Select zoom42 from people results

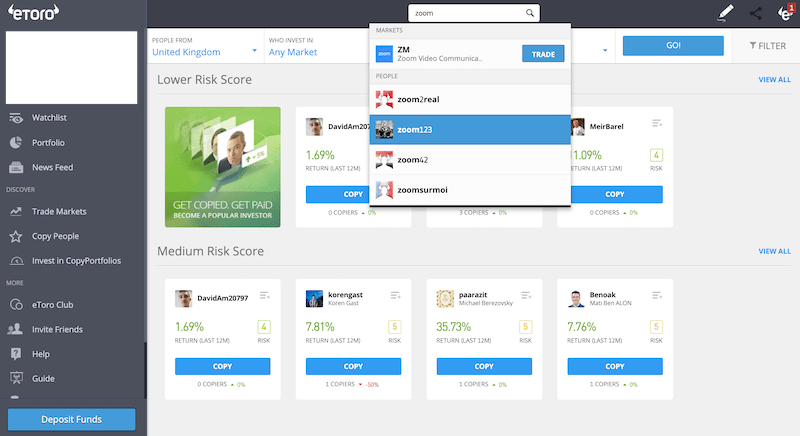(470, 160)
